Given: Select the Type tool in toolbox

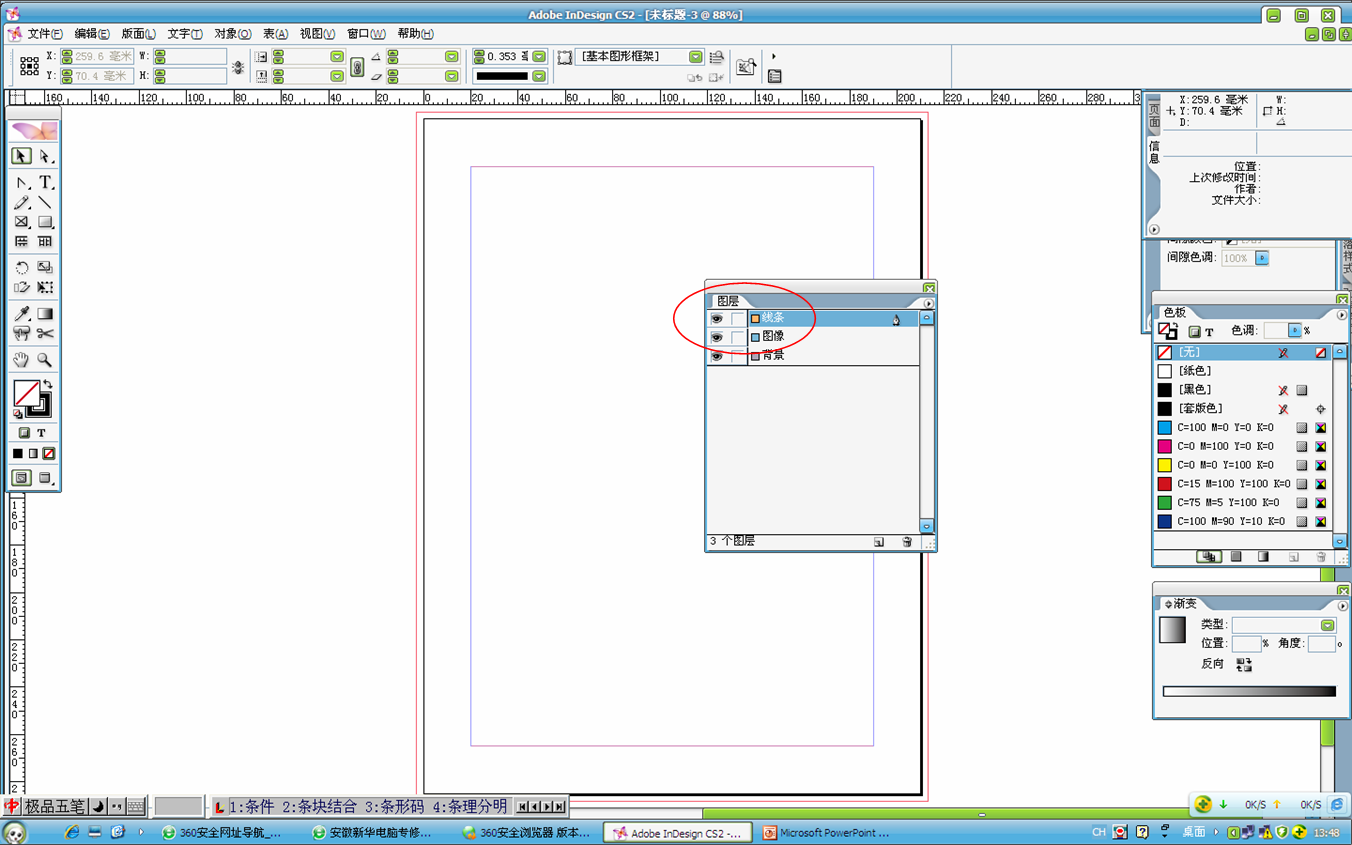Looking at the screenshot, I should pyautogui.click(x=45, y=183).
